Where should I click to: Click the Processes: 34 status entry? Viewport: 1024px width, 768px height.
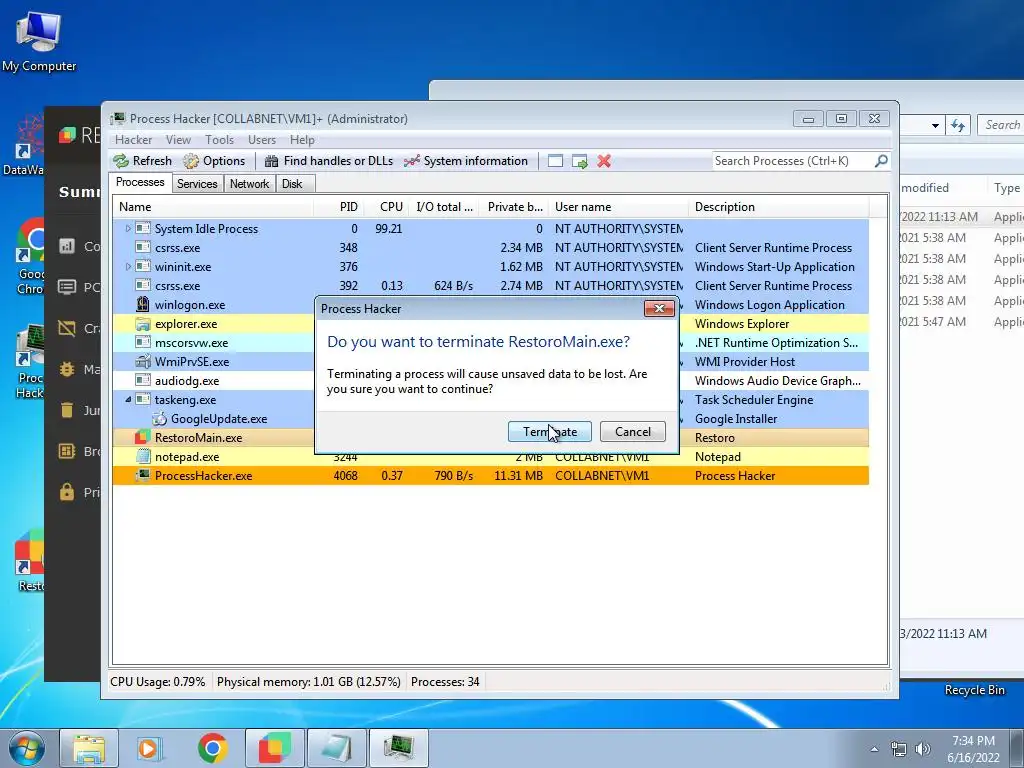[445, 682]
